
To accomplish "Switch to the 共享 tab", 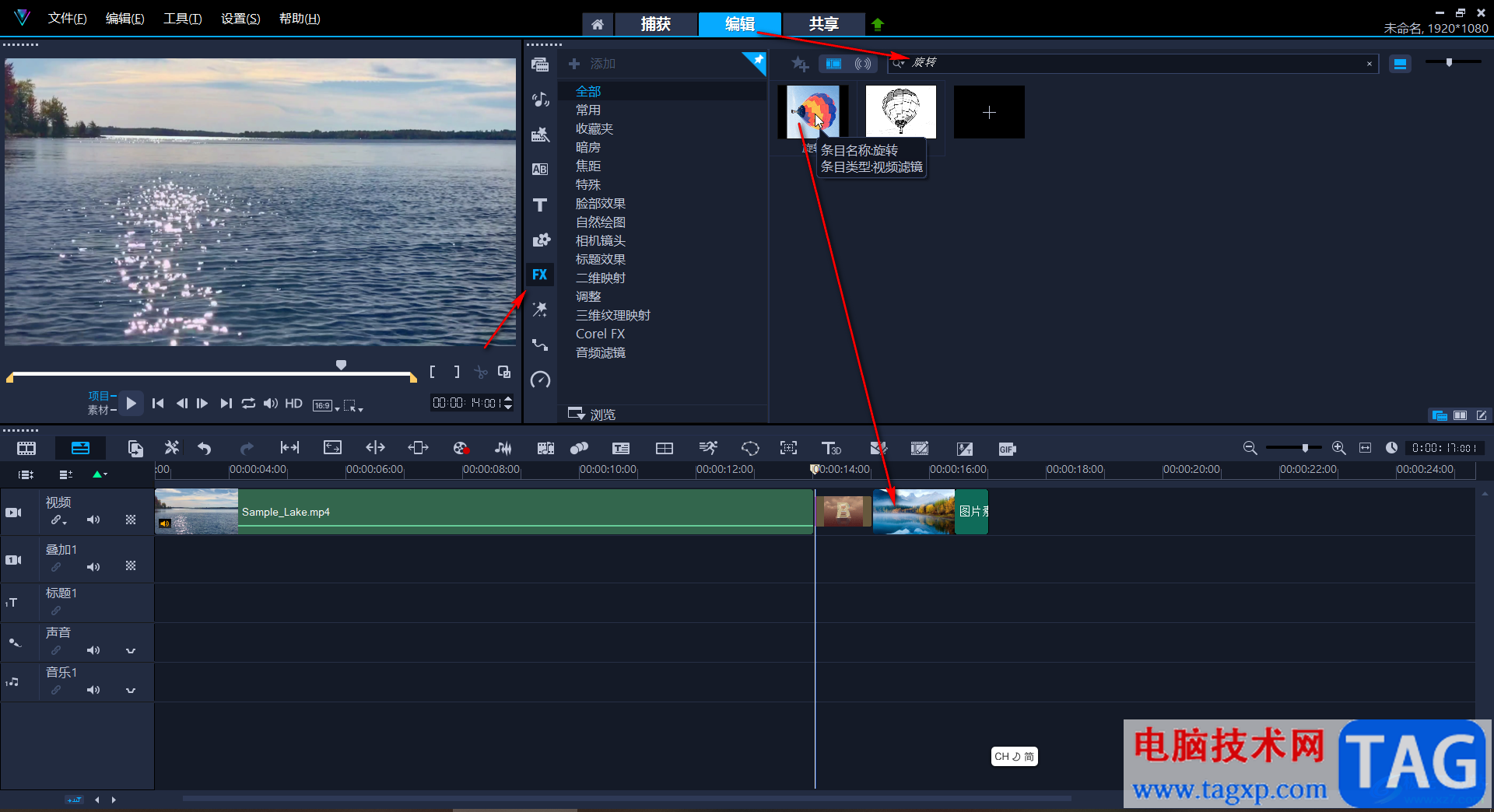I will 823,24.
